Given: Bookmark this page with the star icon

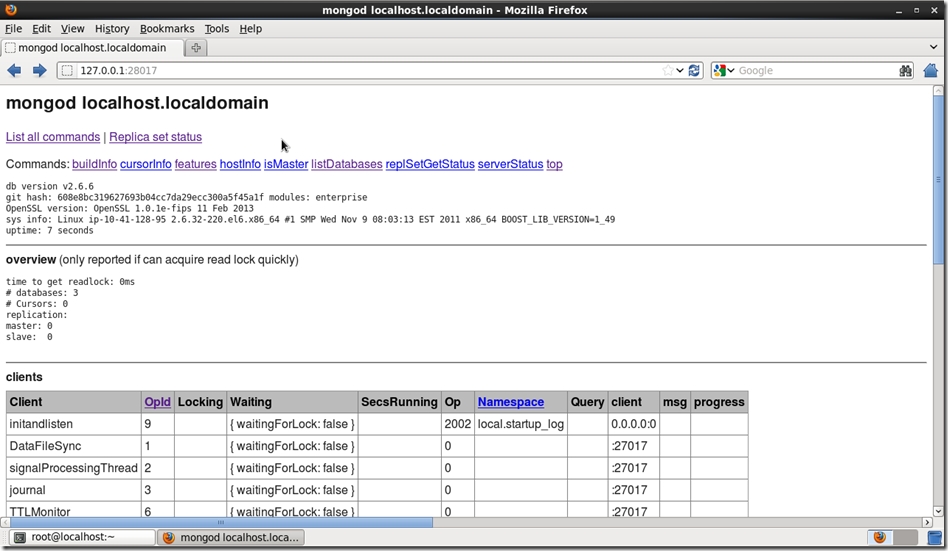Looking at the screenshot, I should tap(667, 71).
